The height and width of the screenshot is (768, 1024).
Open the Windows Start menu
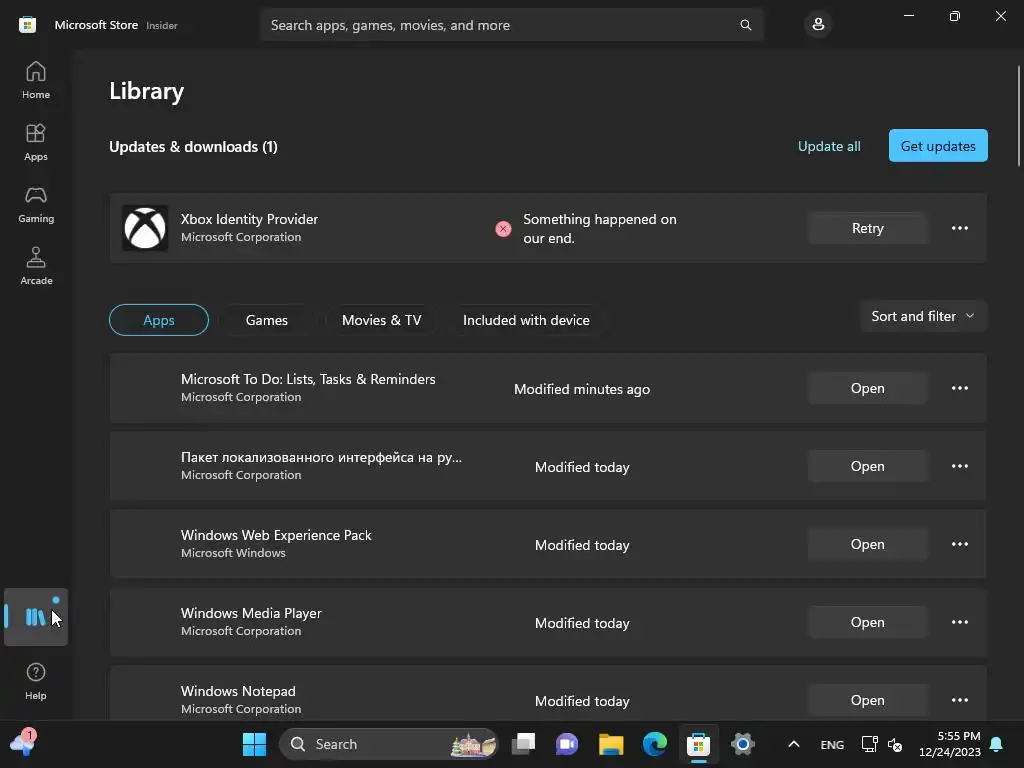coord(254,744)
